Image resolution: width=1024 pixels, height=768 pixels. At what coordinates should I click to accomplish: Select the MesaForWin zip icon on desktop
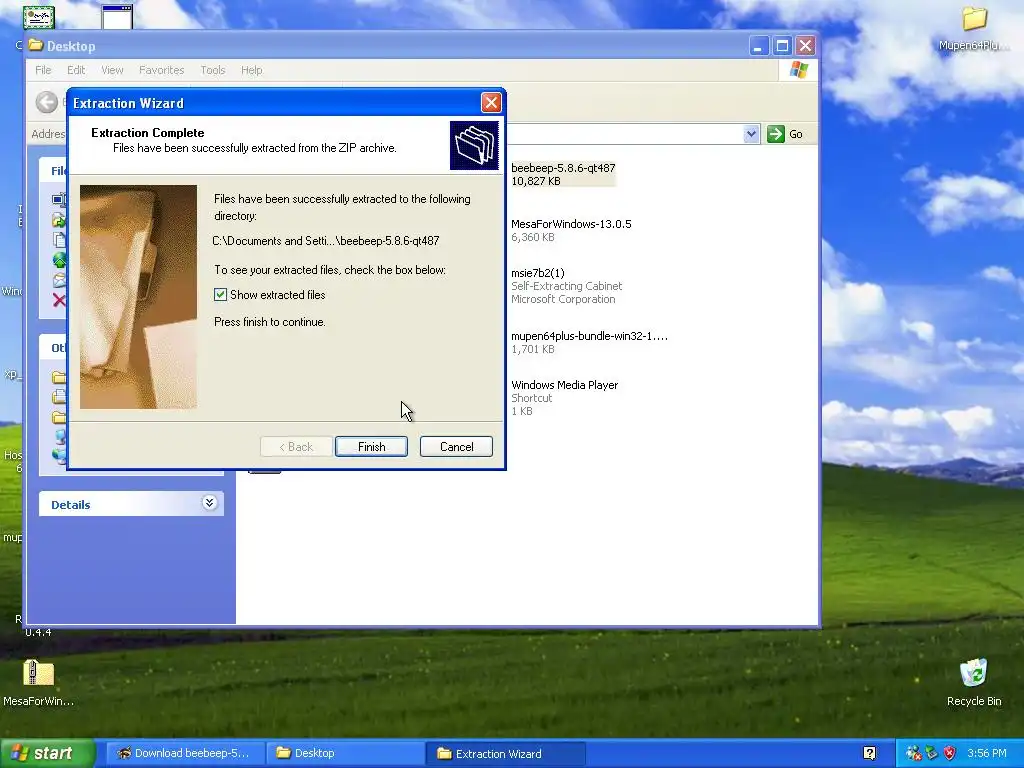[39, 682]
